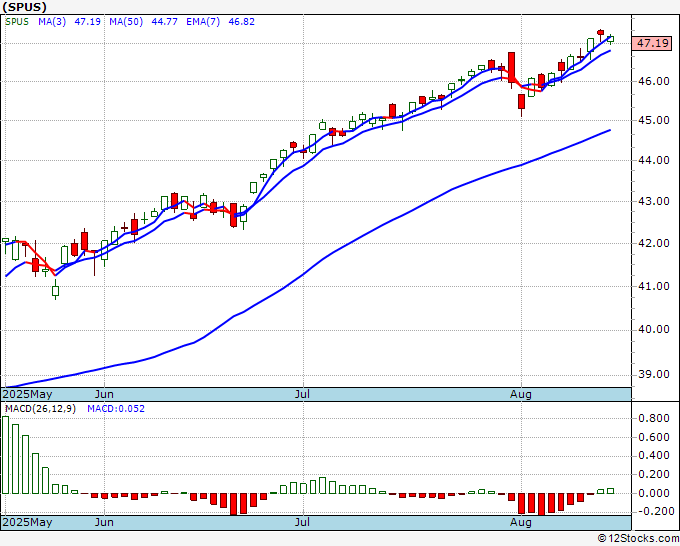
Task: Click the 44.77 MA(50) value
Action: (164, 22)
